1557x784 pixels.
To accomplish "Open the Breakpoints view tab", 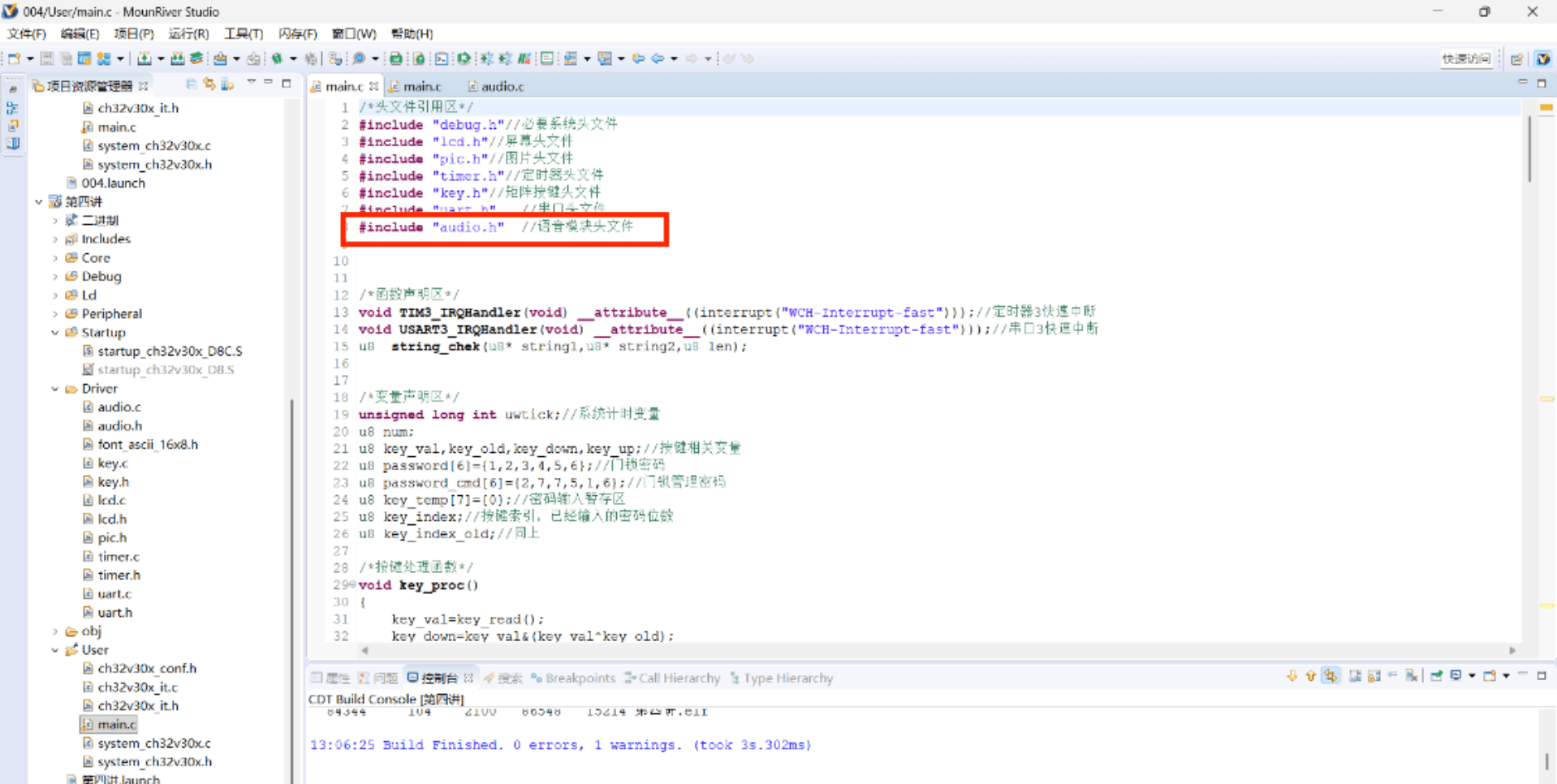I will point(580,678).
